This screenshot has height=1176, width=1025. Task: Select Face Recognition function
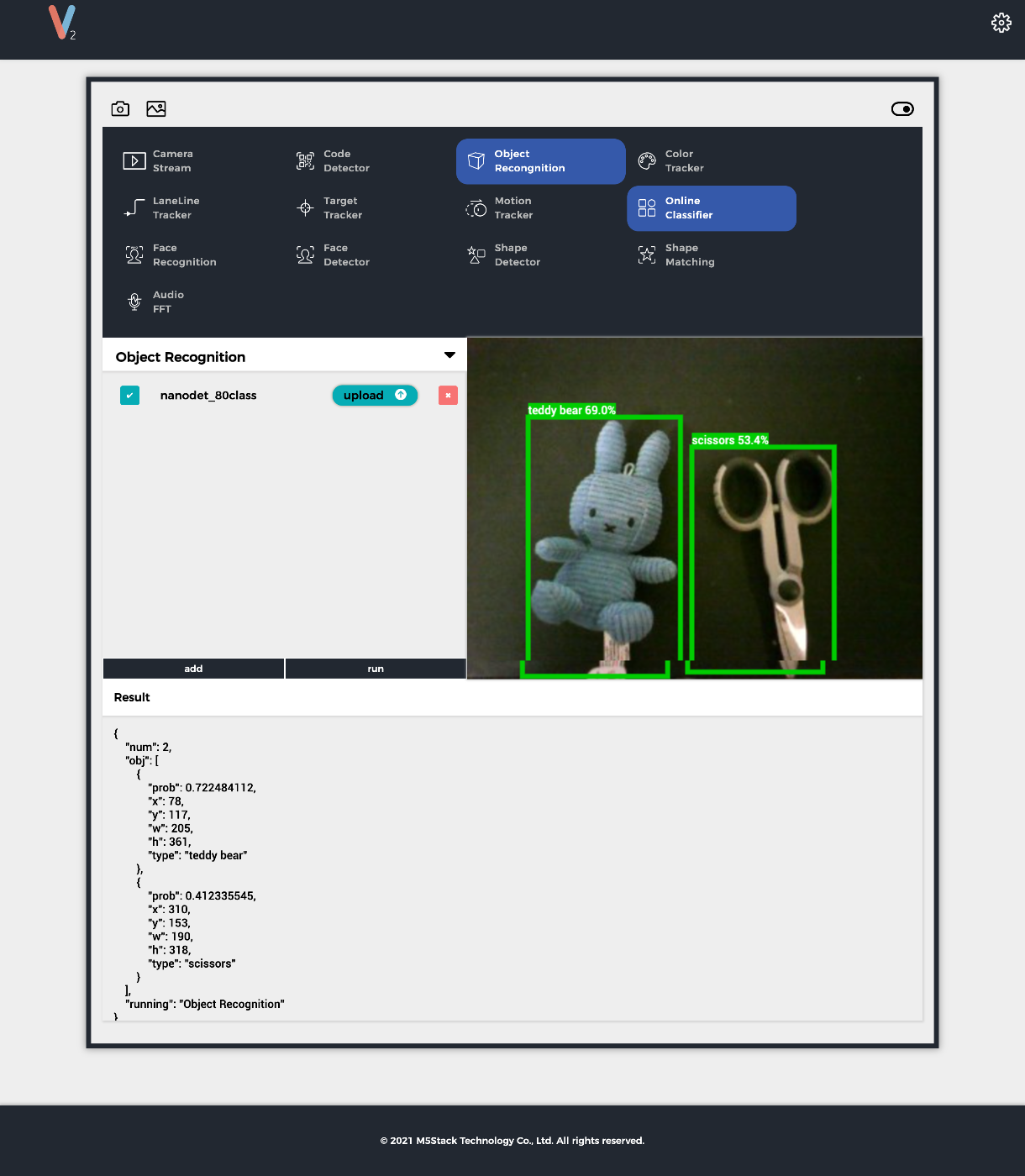(x=200, y=255)
